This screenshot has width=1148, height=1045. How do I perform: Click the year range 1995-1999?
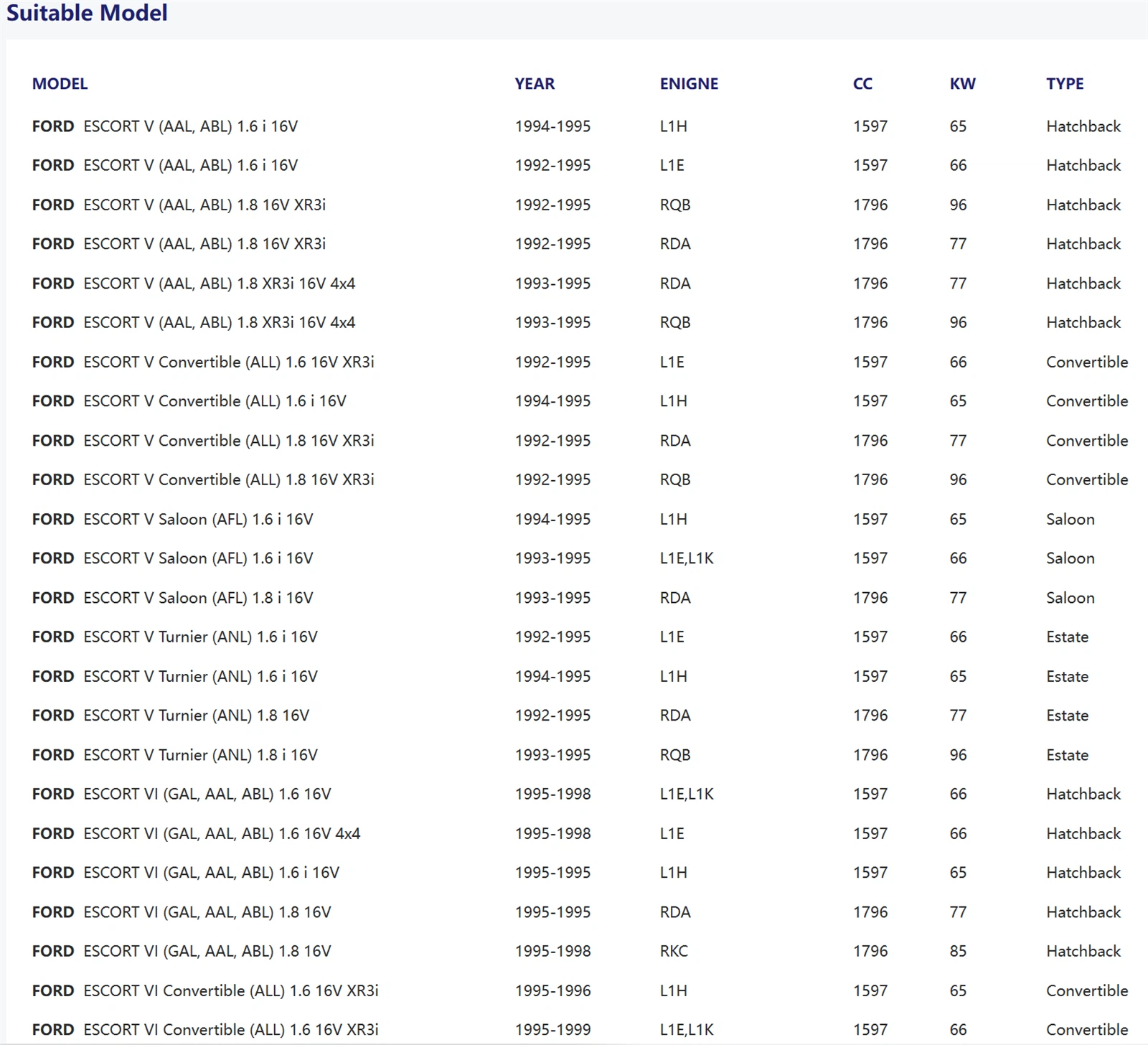coord(552,1030)
